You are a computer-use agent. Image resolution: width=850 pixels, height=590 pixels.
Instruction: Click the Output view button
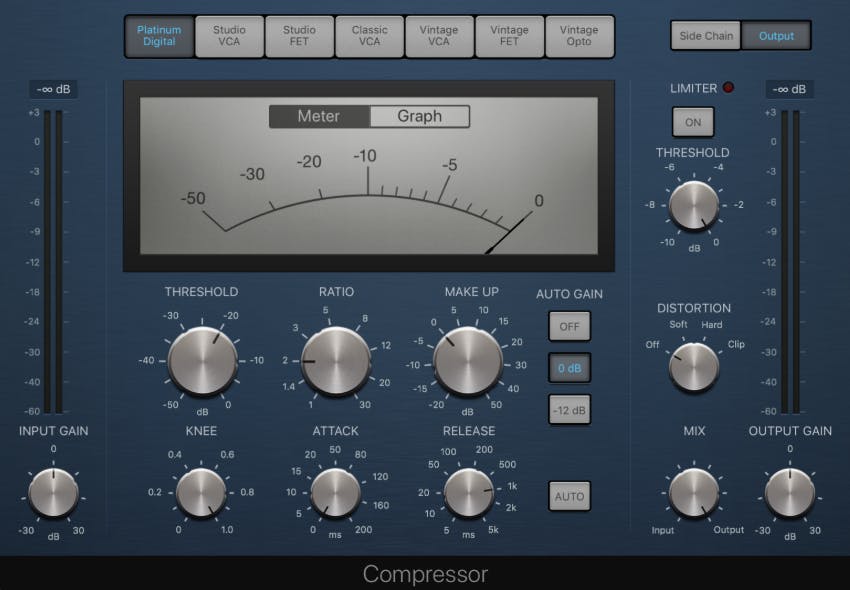click(x=776, y=36)
